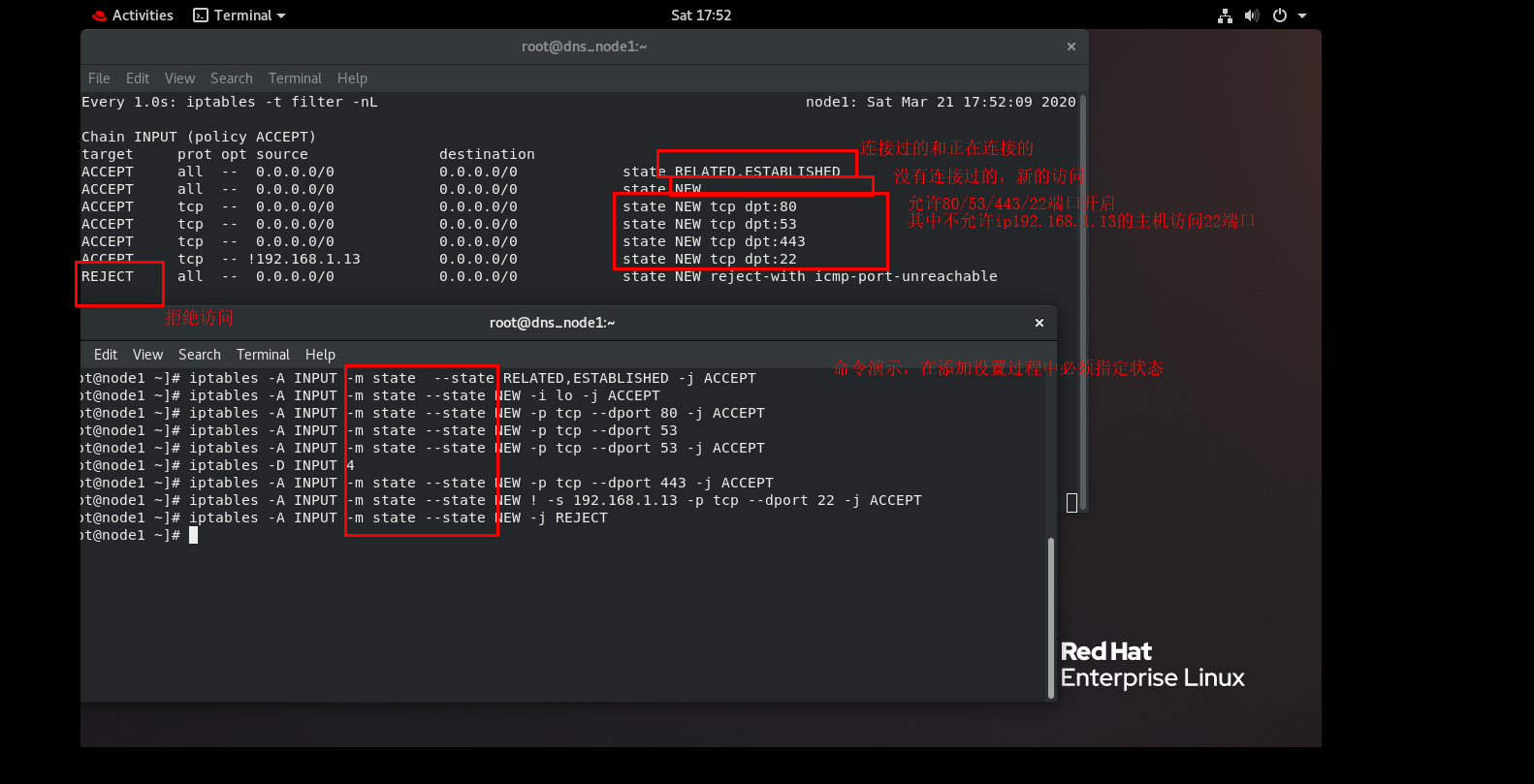Open File menu in back terminal window
This screenshot has width=1534, height=784.
[x=99, y=78]
